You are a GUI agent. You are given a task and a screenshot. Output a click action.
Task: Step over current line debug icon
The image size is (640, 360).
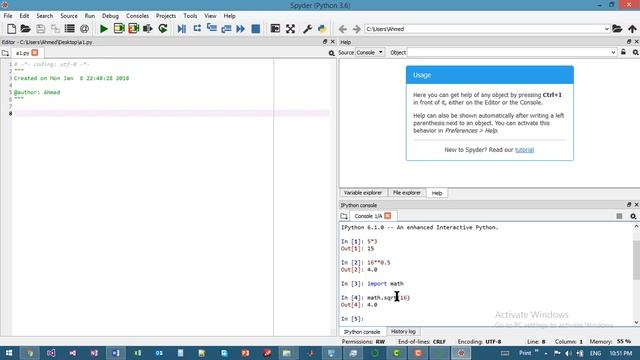pos(197,29)
